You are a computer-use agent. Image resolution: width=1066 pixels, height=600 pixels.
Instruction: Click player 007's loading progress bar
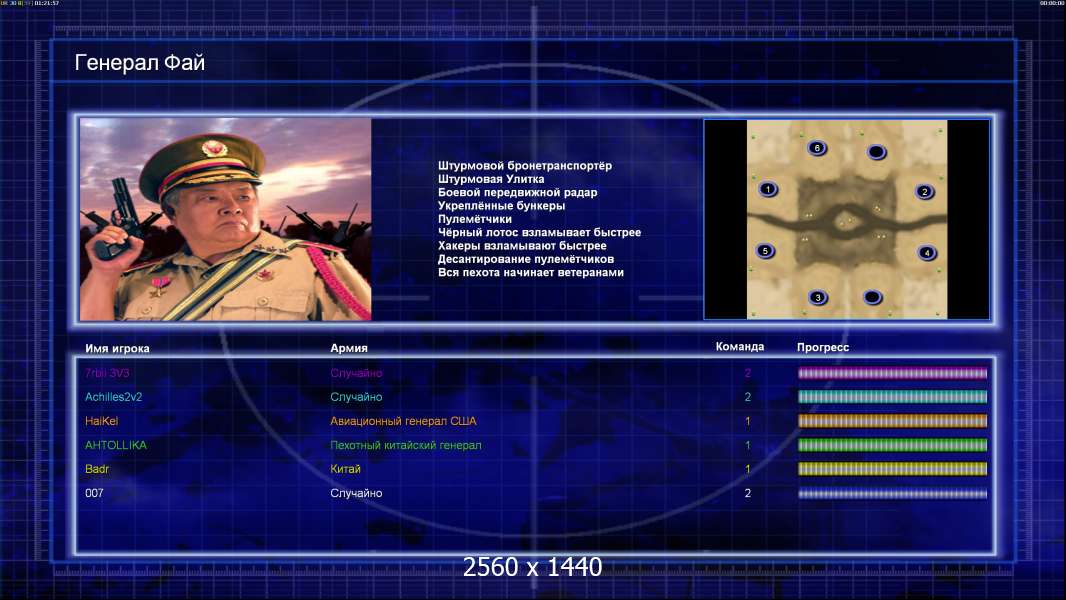[893, 494]
